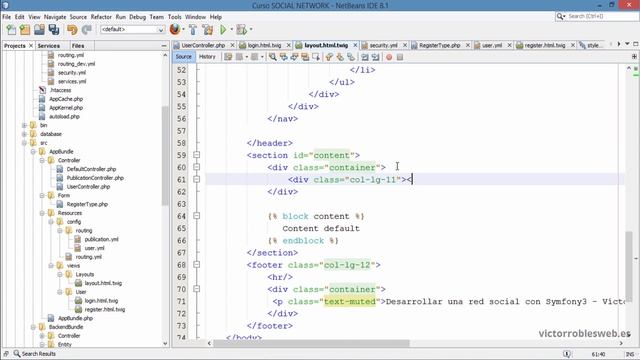Click the search magnifier icon in the status bar
This screenshot has height=360, width=640.
coord(17,353)
